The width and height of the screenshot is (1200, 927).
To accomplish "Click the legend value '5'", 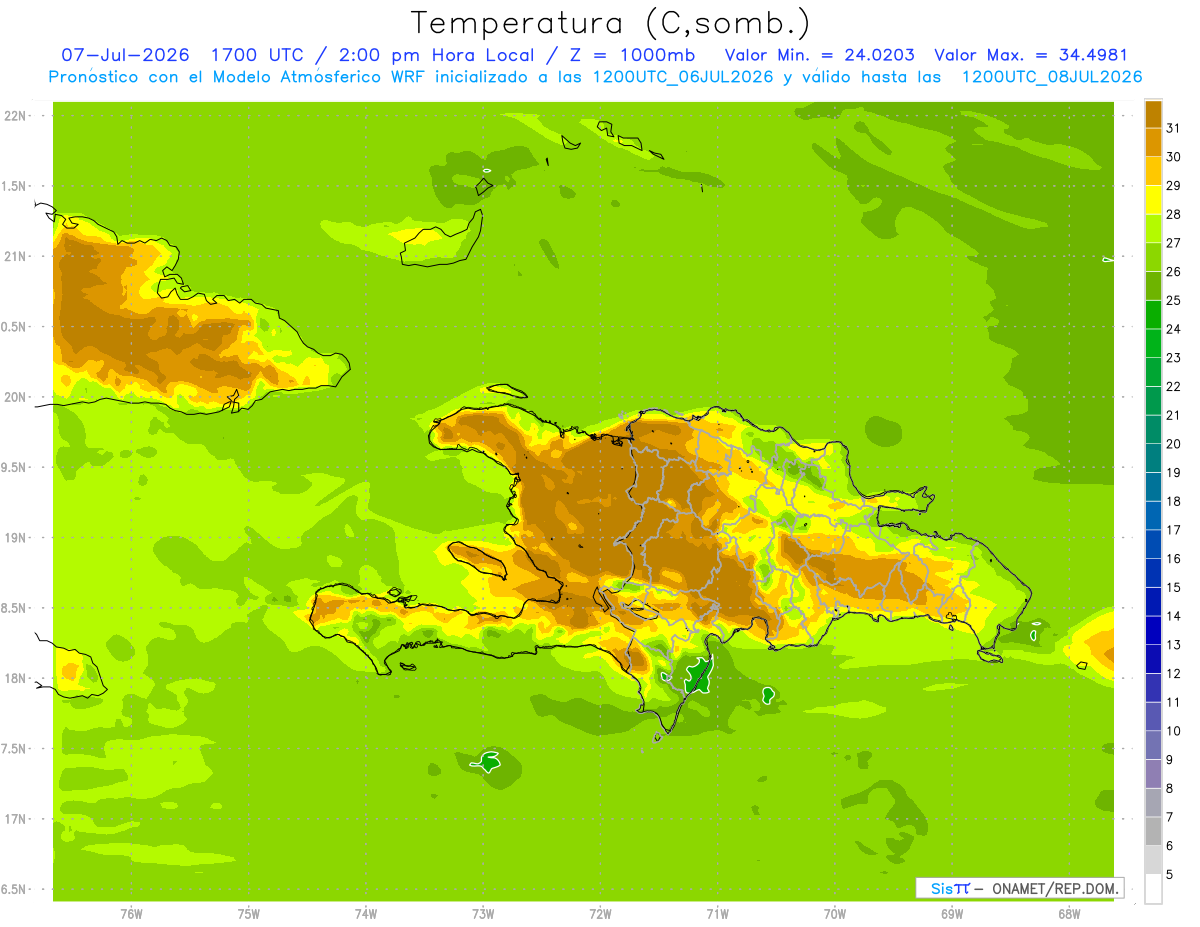I will 1170,874.
